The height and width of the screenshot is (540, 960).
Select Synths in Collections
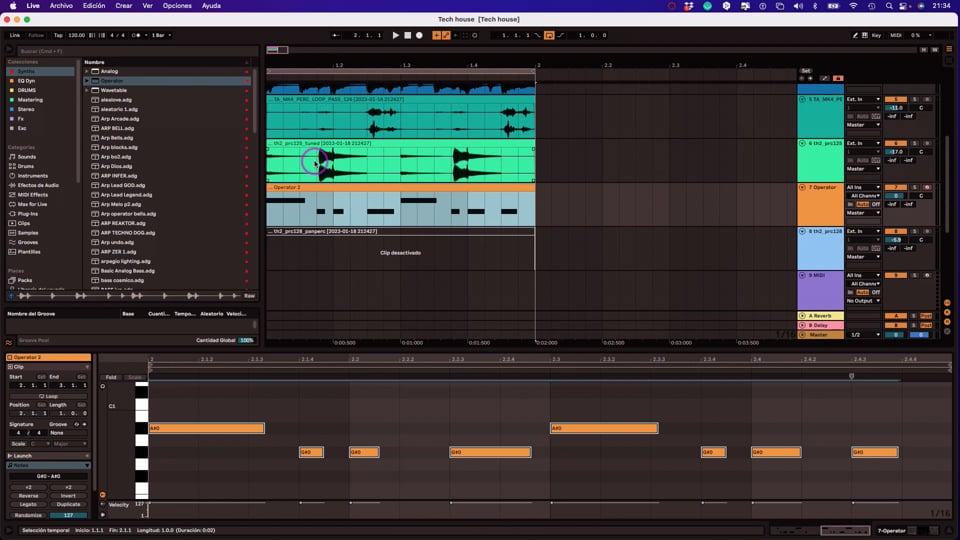[40, 71]
